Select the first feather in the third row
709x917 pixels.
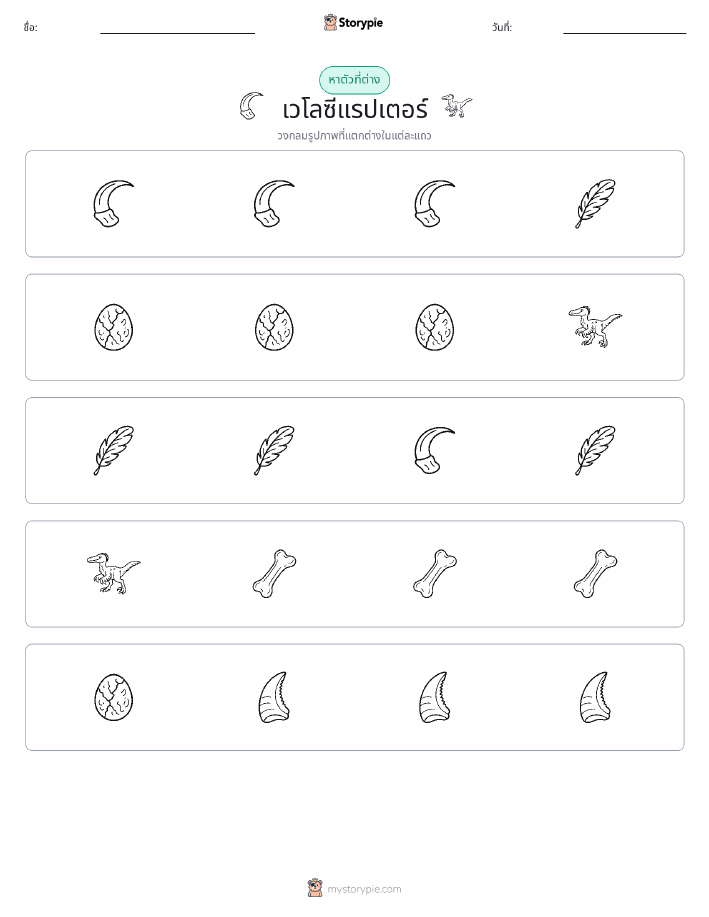point(113,450)
